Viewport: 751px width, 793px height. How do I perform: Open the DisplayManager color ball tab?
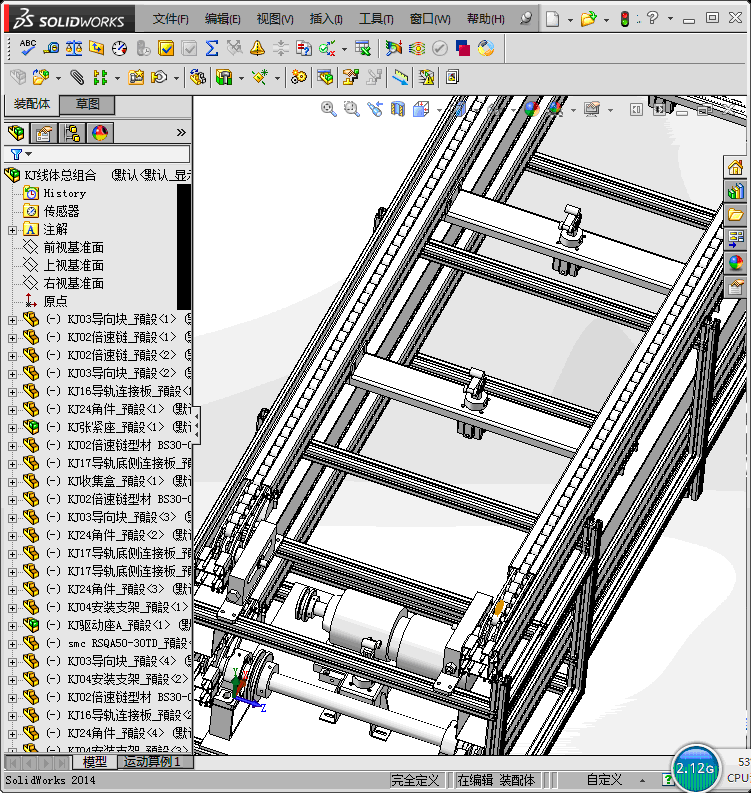[100, 133]
